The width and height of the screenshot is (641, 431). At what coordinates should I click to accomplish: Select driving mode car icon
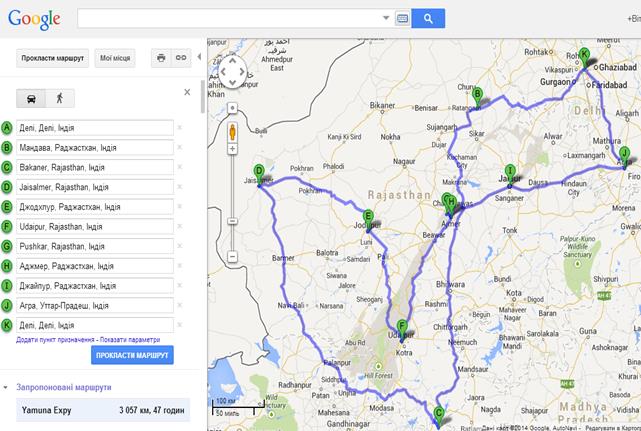click(x=31, y=99)
